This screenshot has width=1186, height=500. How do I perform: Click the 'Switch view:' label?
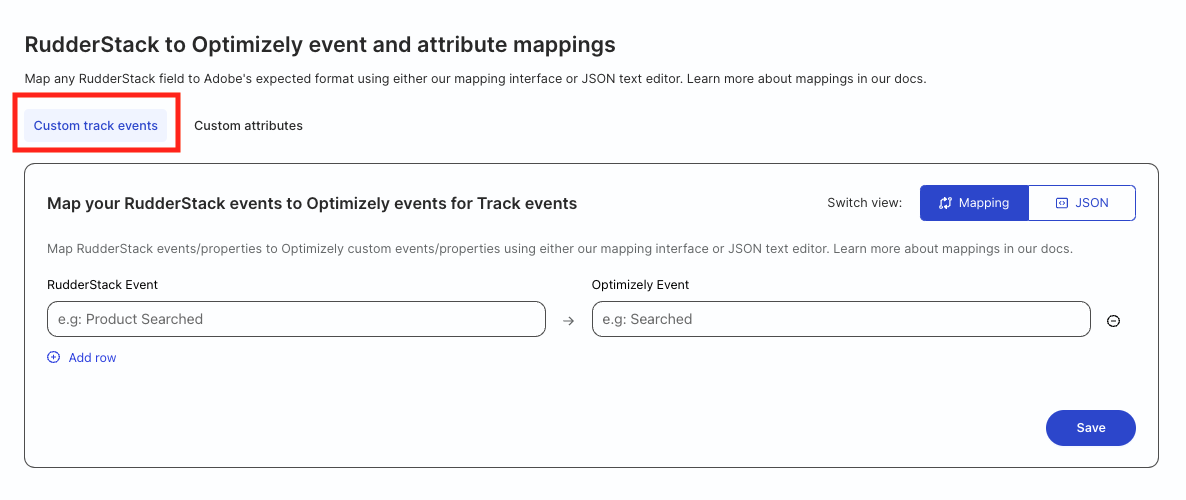coord(865,203)
